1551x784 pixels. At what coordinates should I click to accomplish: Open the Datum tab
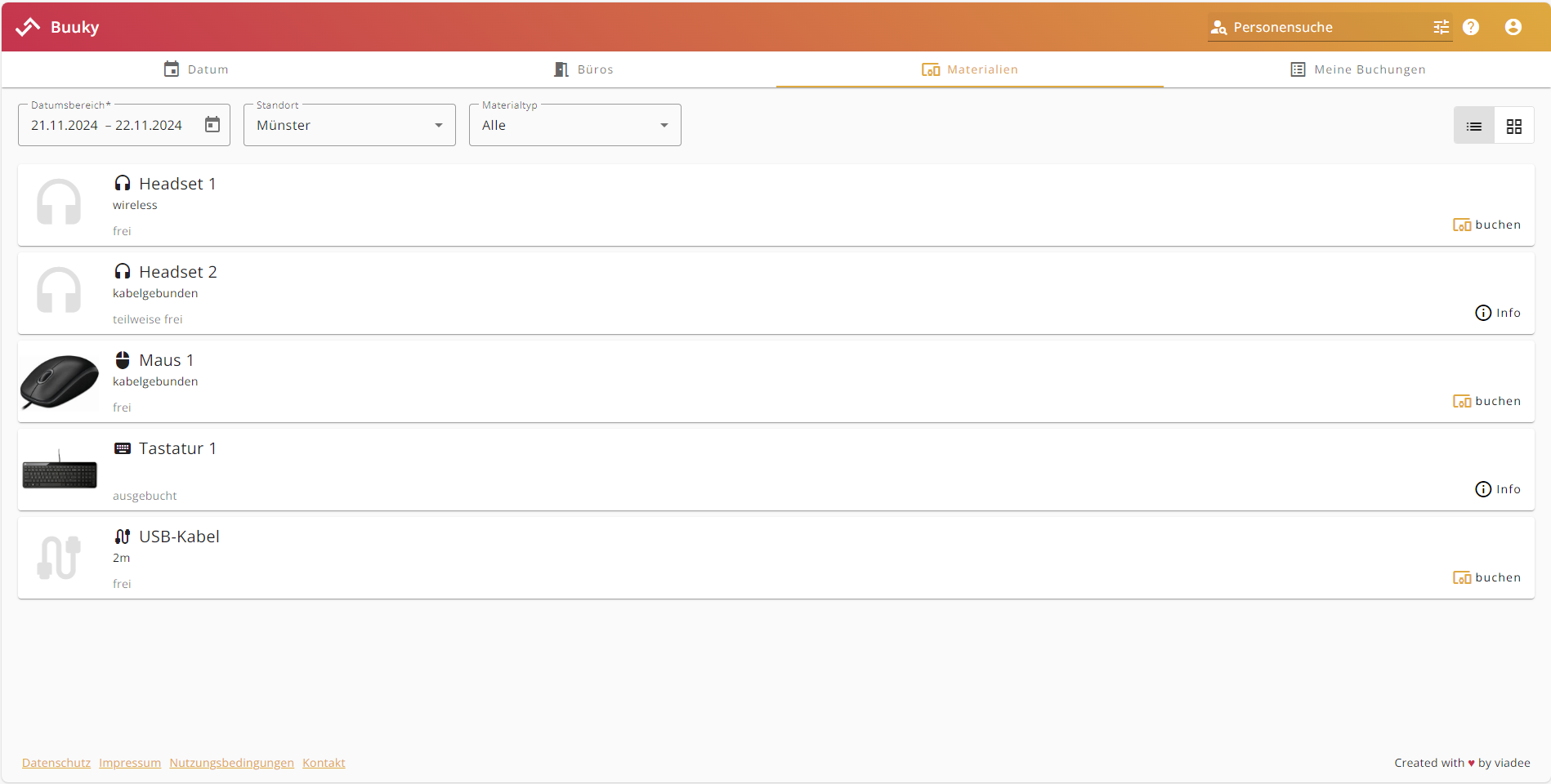196,69
